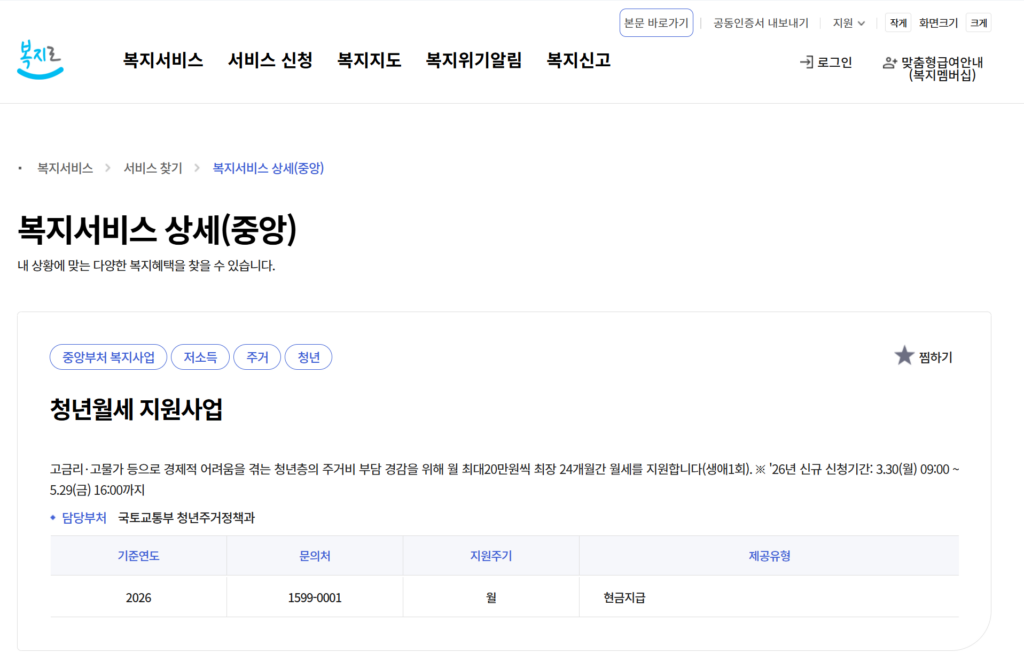Viewport: 1024px width, 661px height.
Task: Decrease font size with 작게 button
Action: pos(898,23)
